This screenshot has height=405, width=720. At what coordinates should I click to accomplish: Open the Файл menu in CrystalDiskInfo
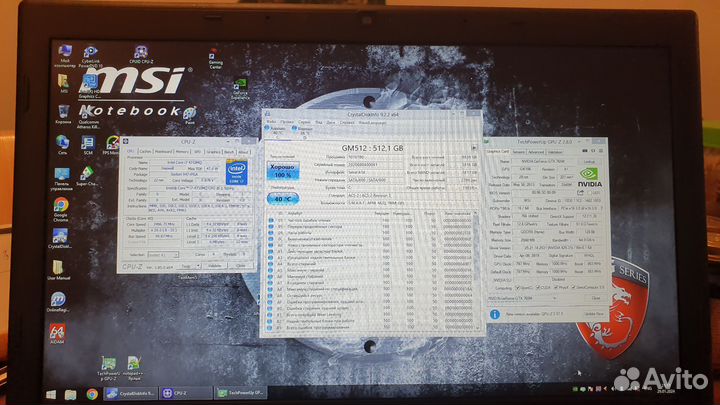click(x=272, y=122)
